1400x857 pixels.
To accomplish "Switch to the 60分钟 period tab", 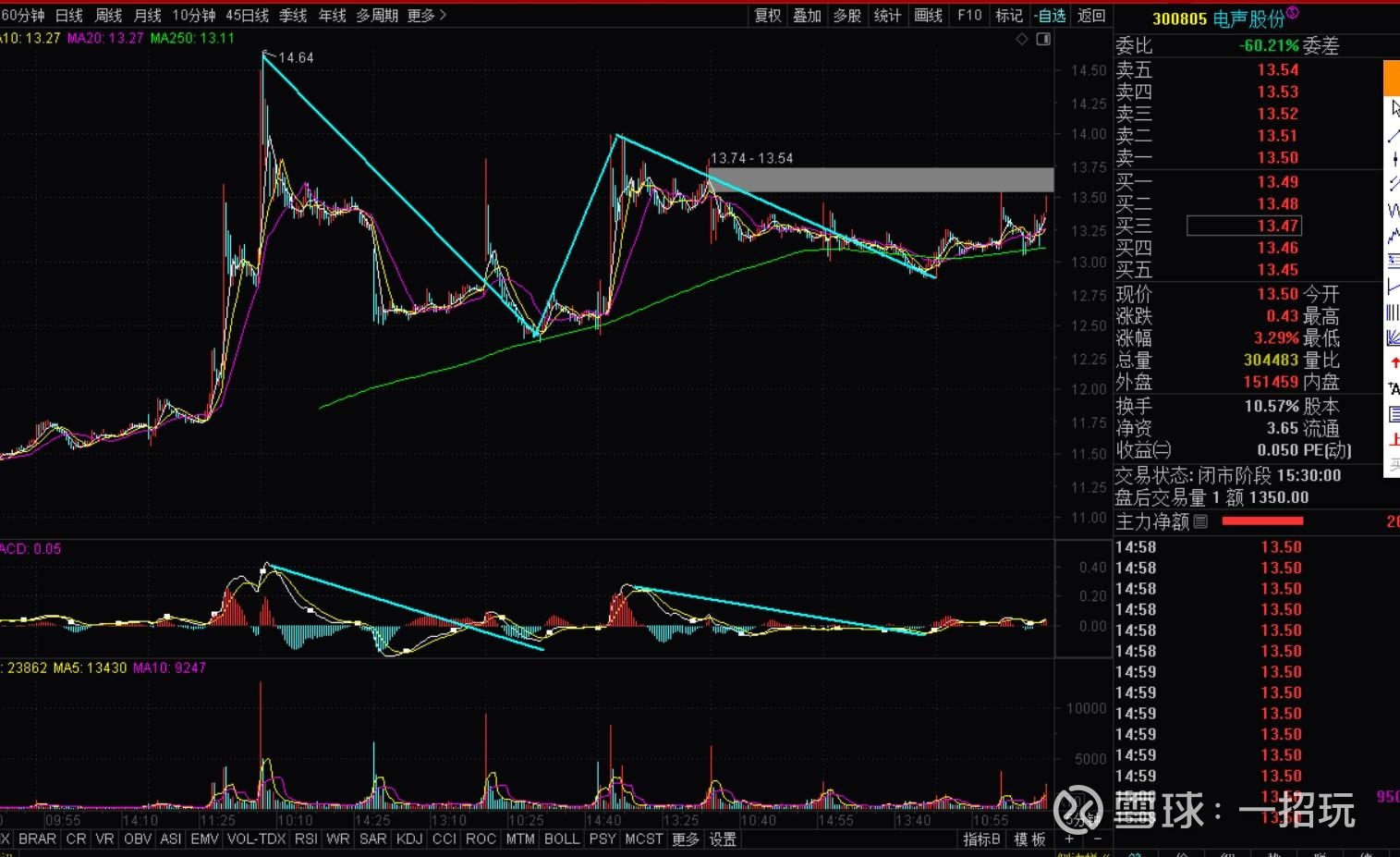I will (x=23, y=15).
